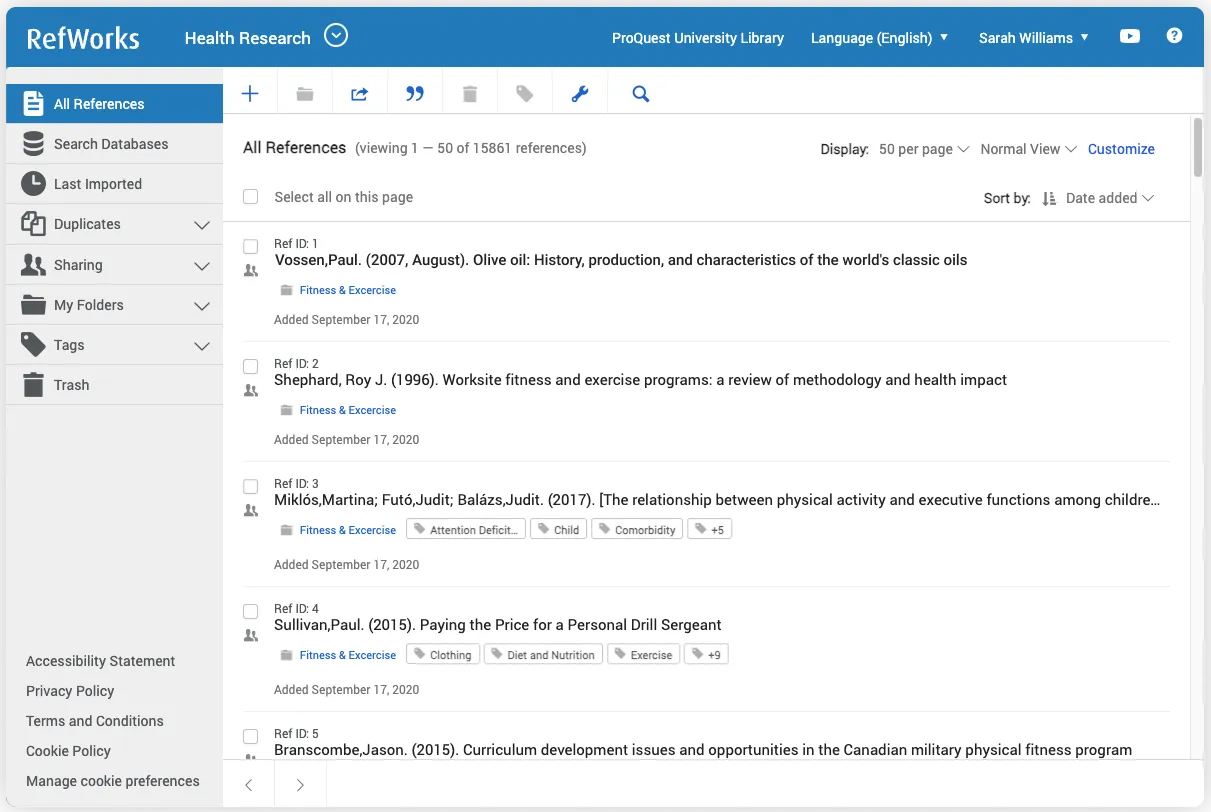Click the Share export arrow icon
Viewport: 1211px width, 812px height.
359,94
